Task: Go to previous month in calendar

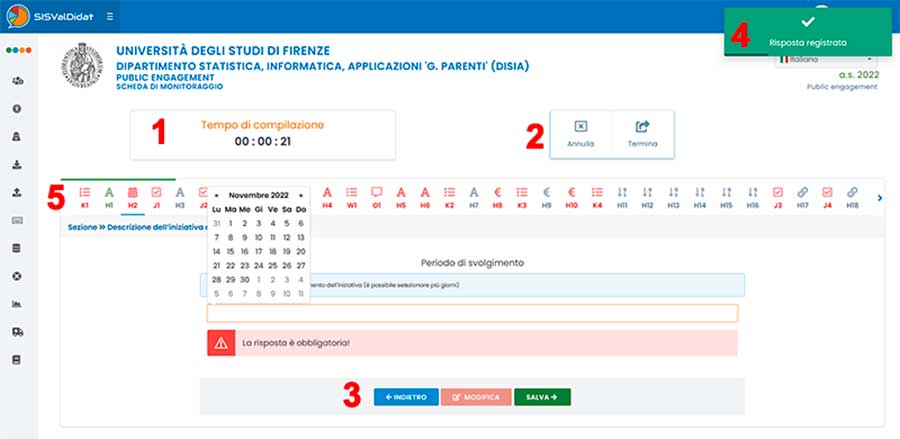Action: click(217, 195)
